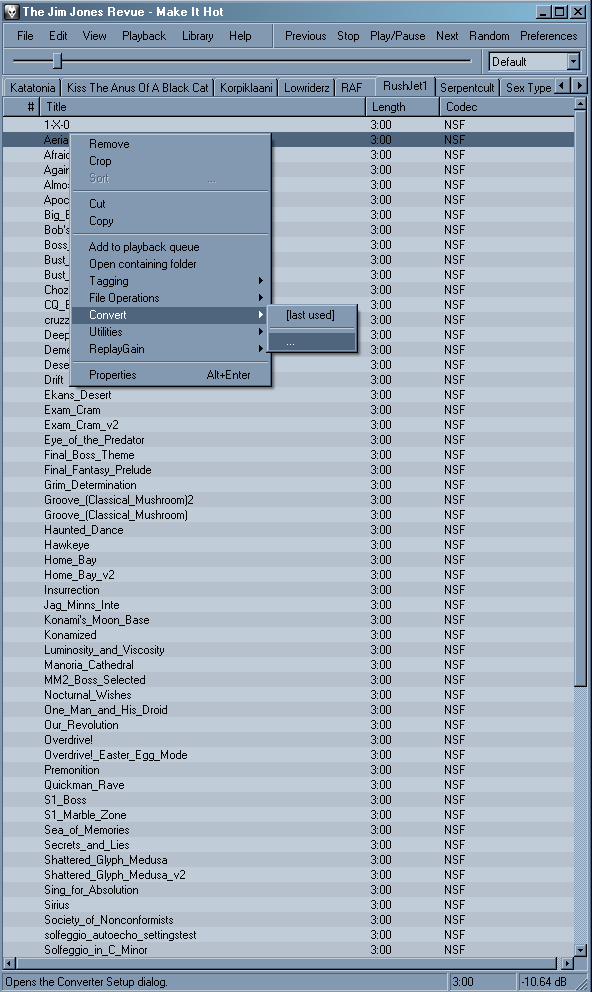Open the Library menu

197,36
